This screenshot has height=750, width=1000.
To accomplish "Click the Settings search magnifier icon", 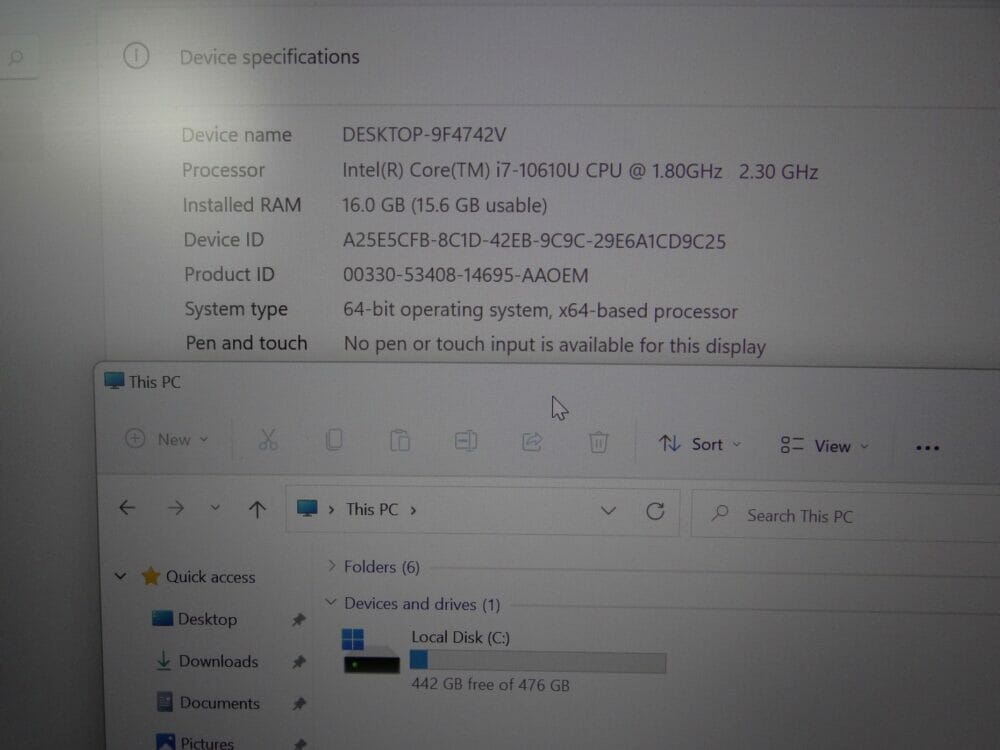I will 16,57.
